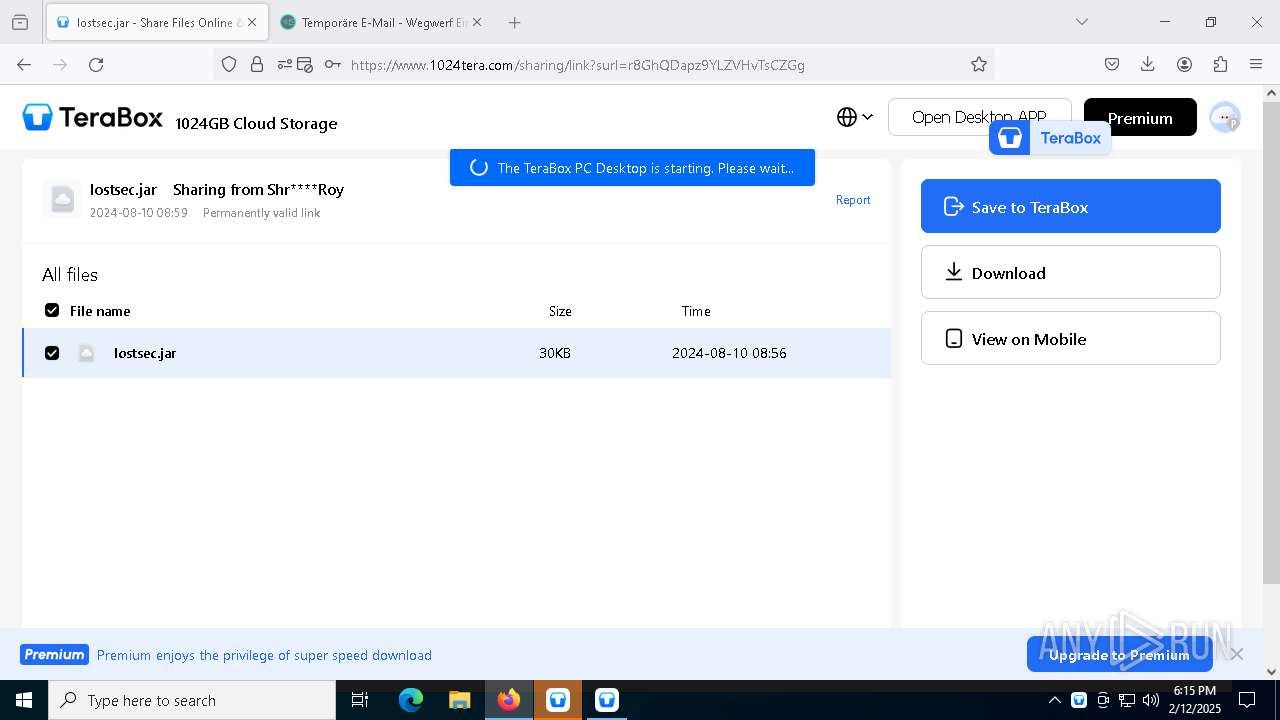Open the Premium button
1280x720 pixels.
[1140, 117]
